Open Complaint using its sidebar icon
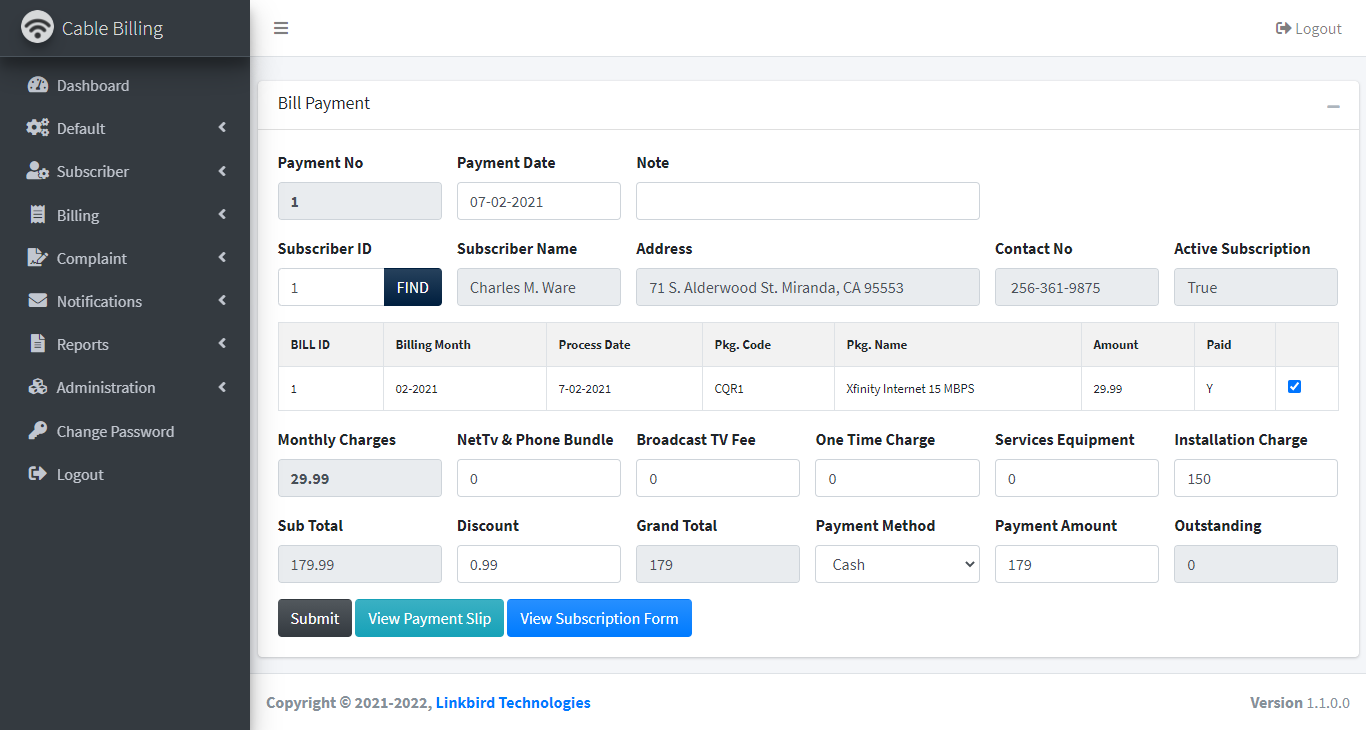Image resolution: width=1366 pixels, height=730 pixels. 38,257
